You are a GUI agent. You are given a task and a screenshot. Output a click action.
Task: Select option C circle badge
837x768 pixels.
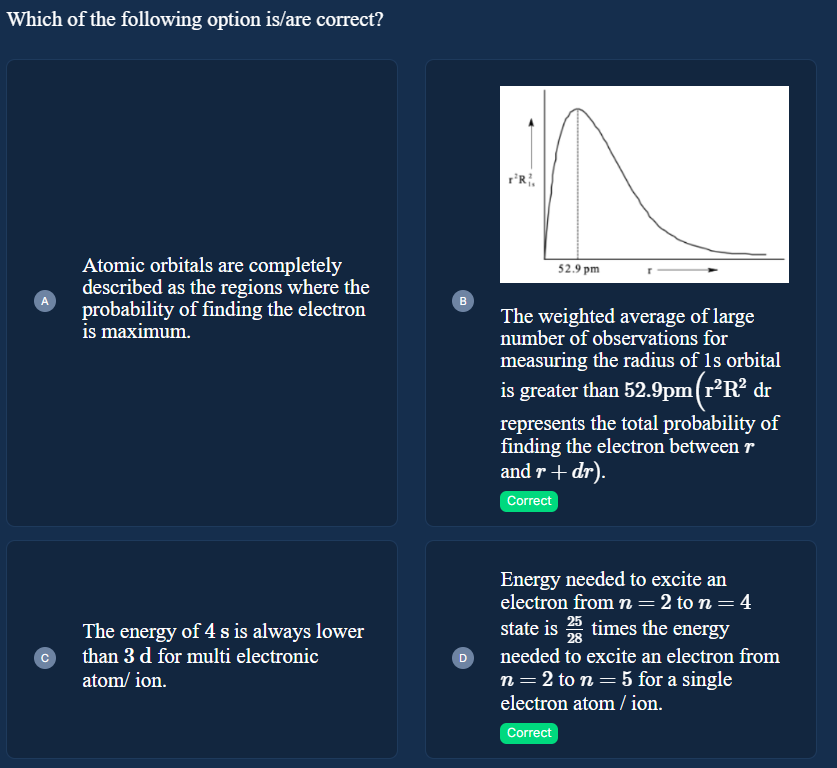[45, 658]
